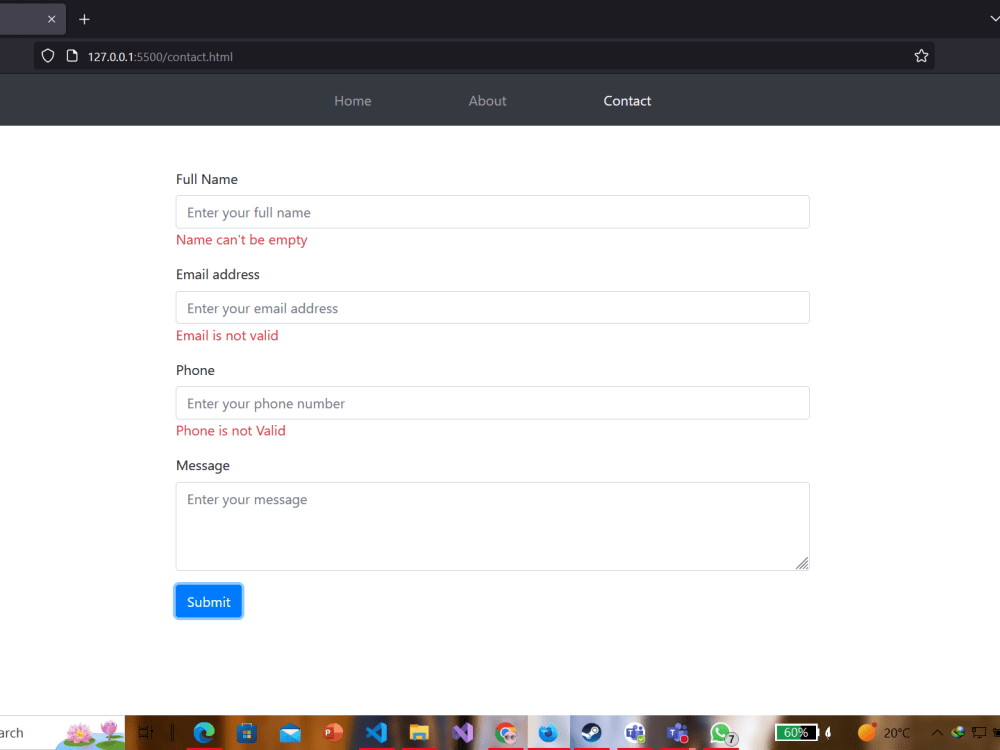Show hidden system tray icons
Image resolution: width=1000 pixels, height=750 pixels.
(x=937, y=733)
